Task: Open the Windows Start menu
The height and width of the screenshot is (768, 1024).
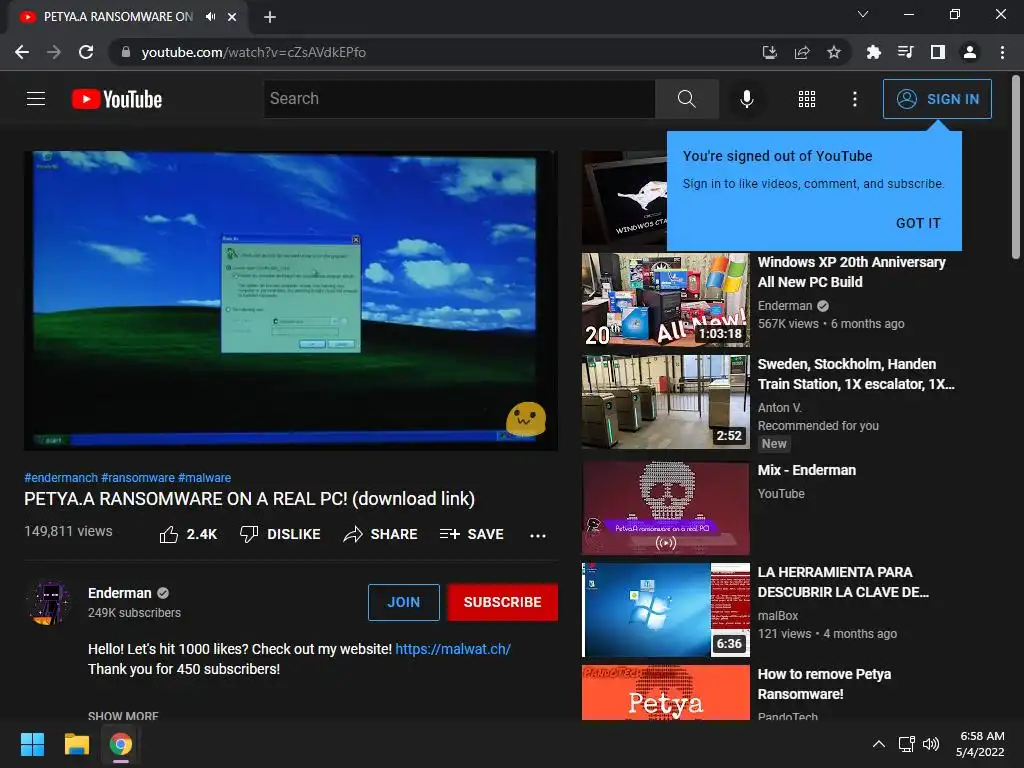Action: click(x=32, y=744)
